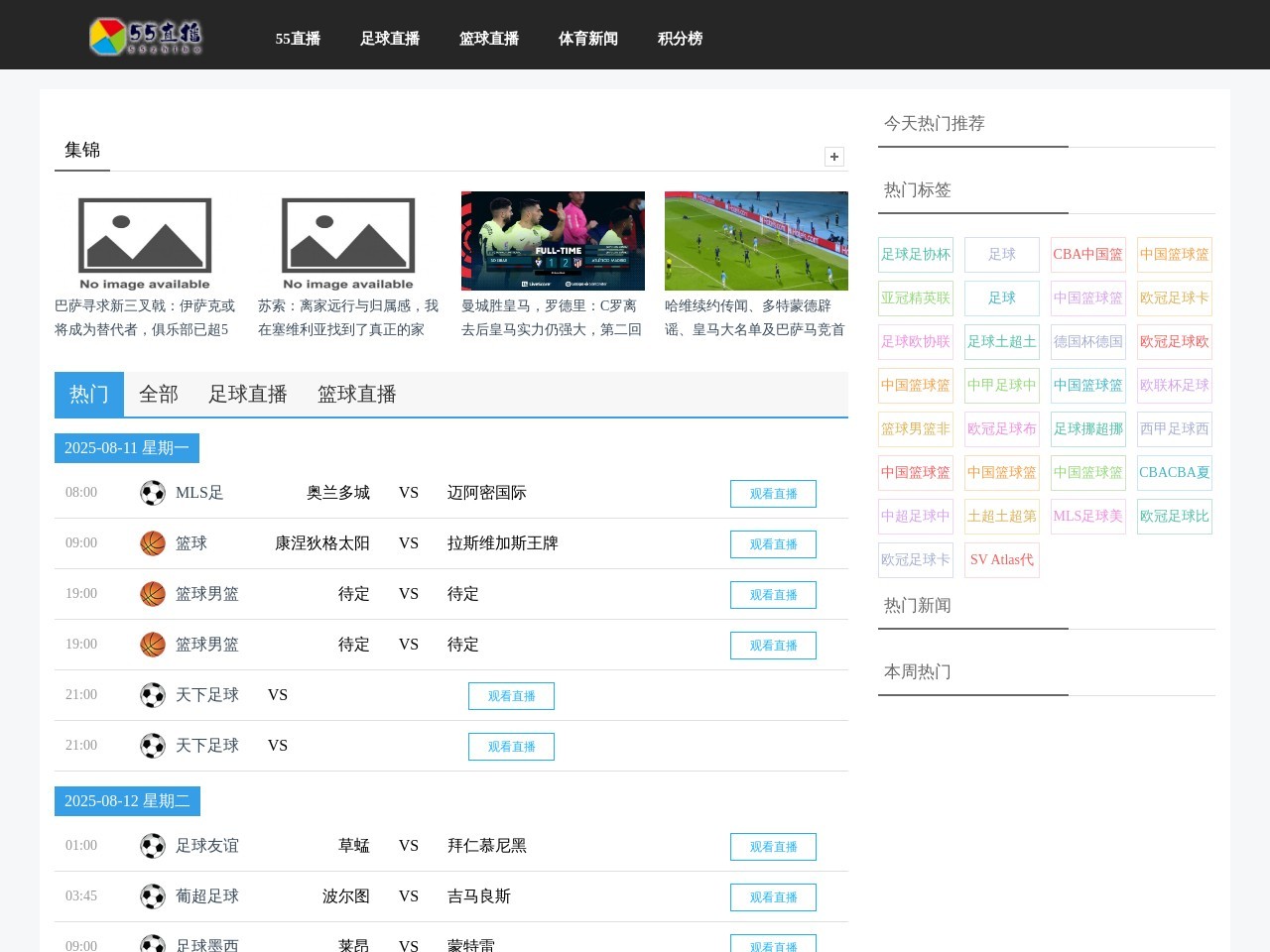Screen dimensions: 1270x952
Task: Click soccer ball icon in 葡超足球 row
Action: coord(153,896)
